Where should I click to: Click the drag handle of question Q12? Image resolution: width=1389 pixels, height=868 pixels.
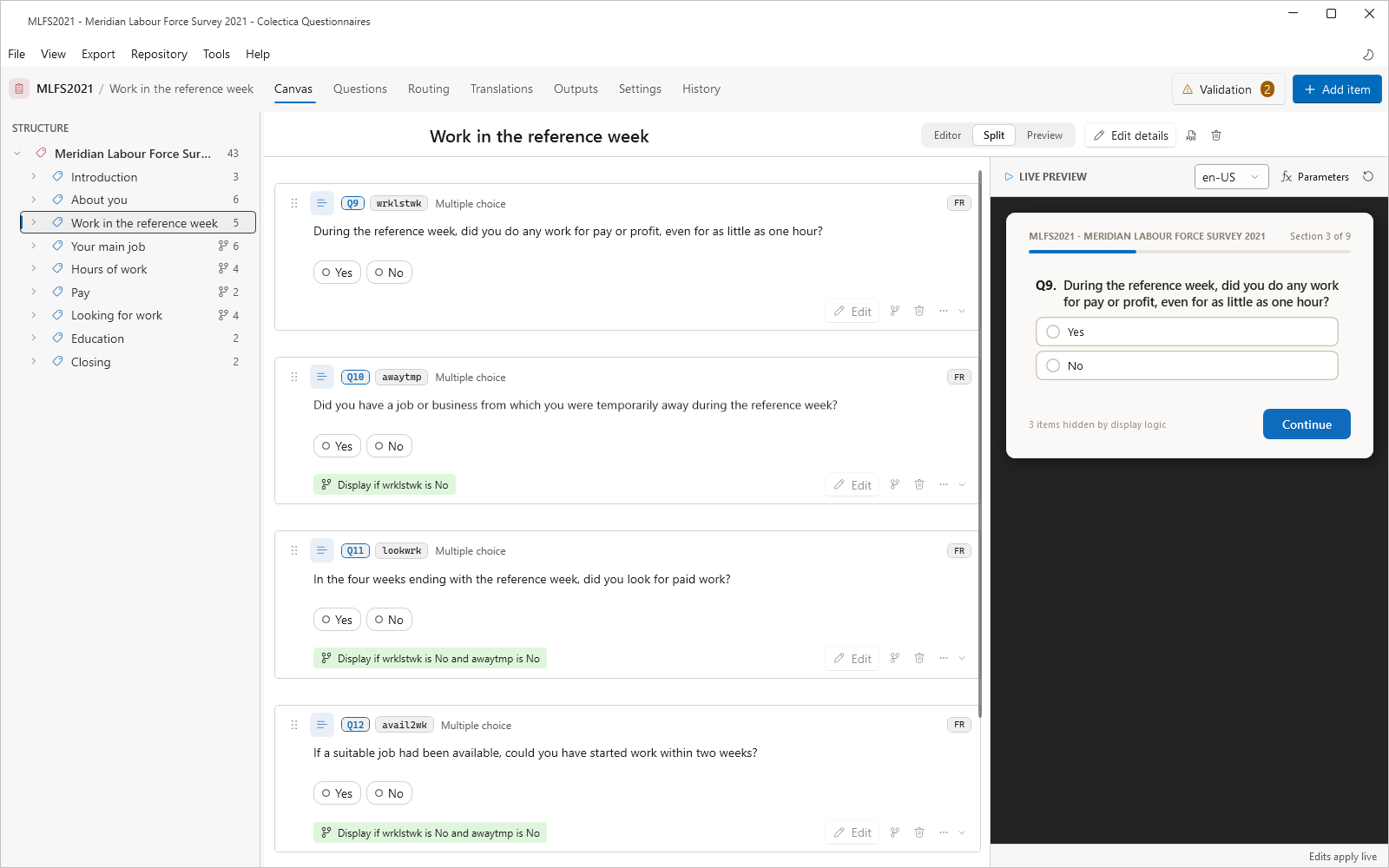coord(294,725)
